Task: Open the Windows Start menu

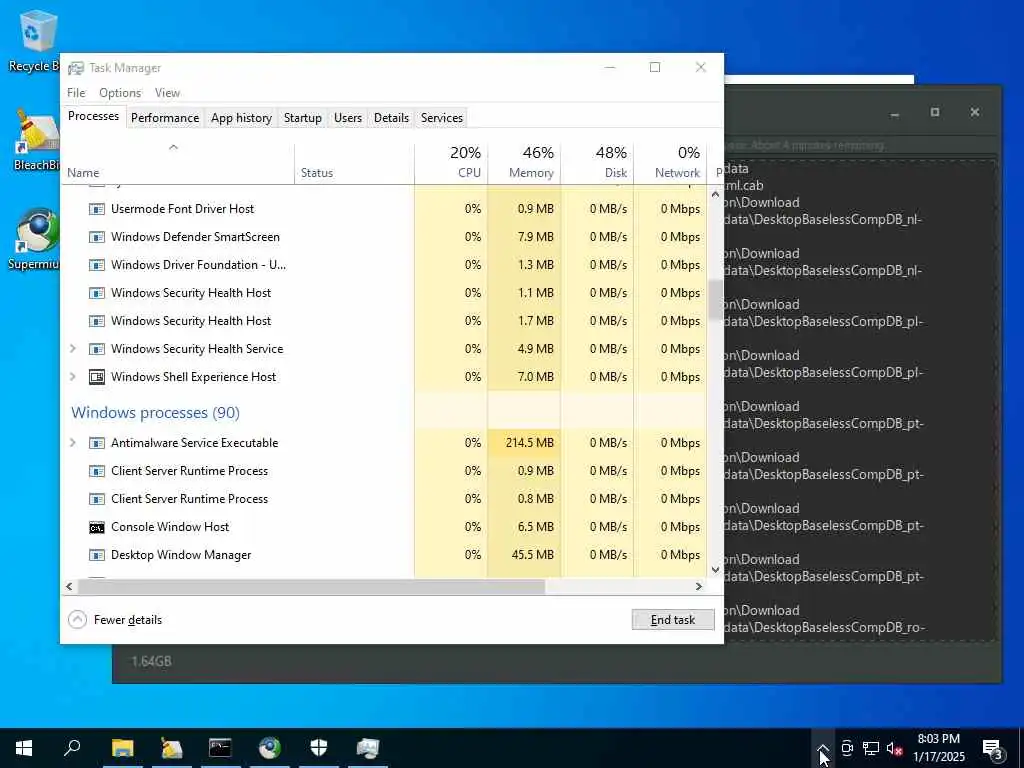Action: 24,748
